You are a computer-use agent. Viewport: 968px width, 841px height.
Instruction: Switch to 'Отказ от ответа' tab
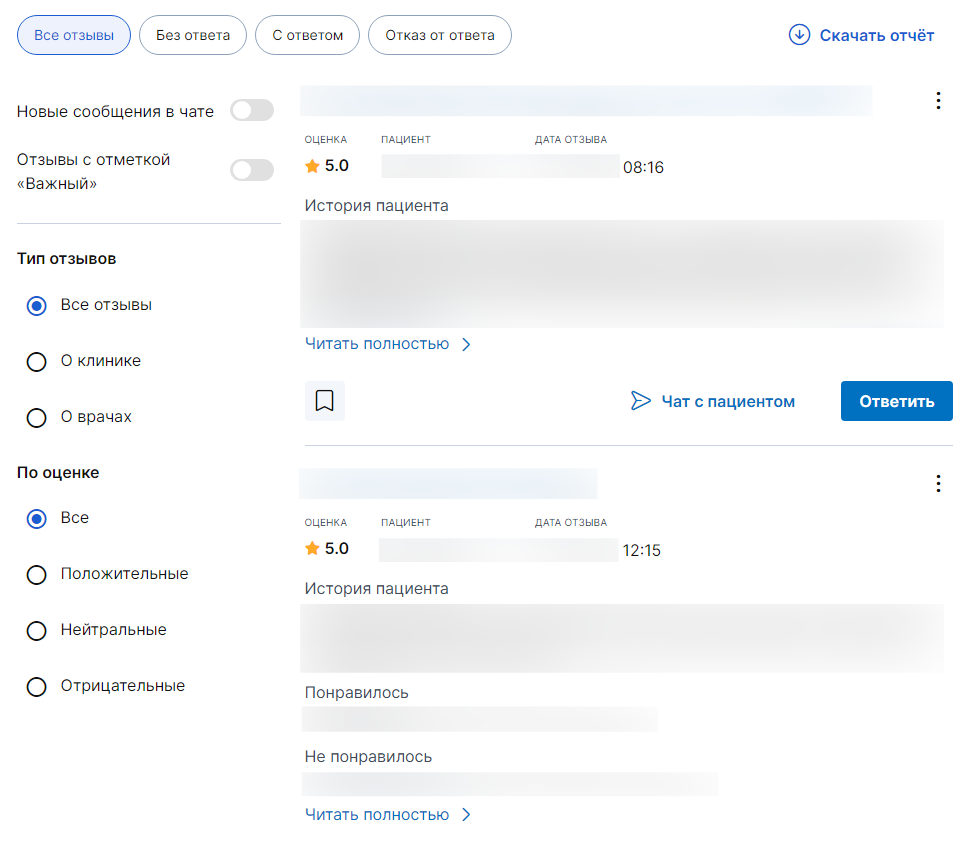(439, 35)
